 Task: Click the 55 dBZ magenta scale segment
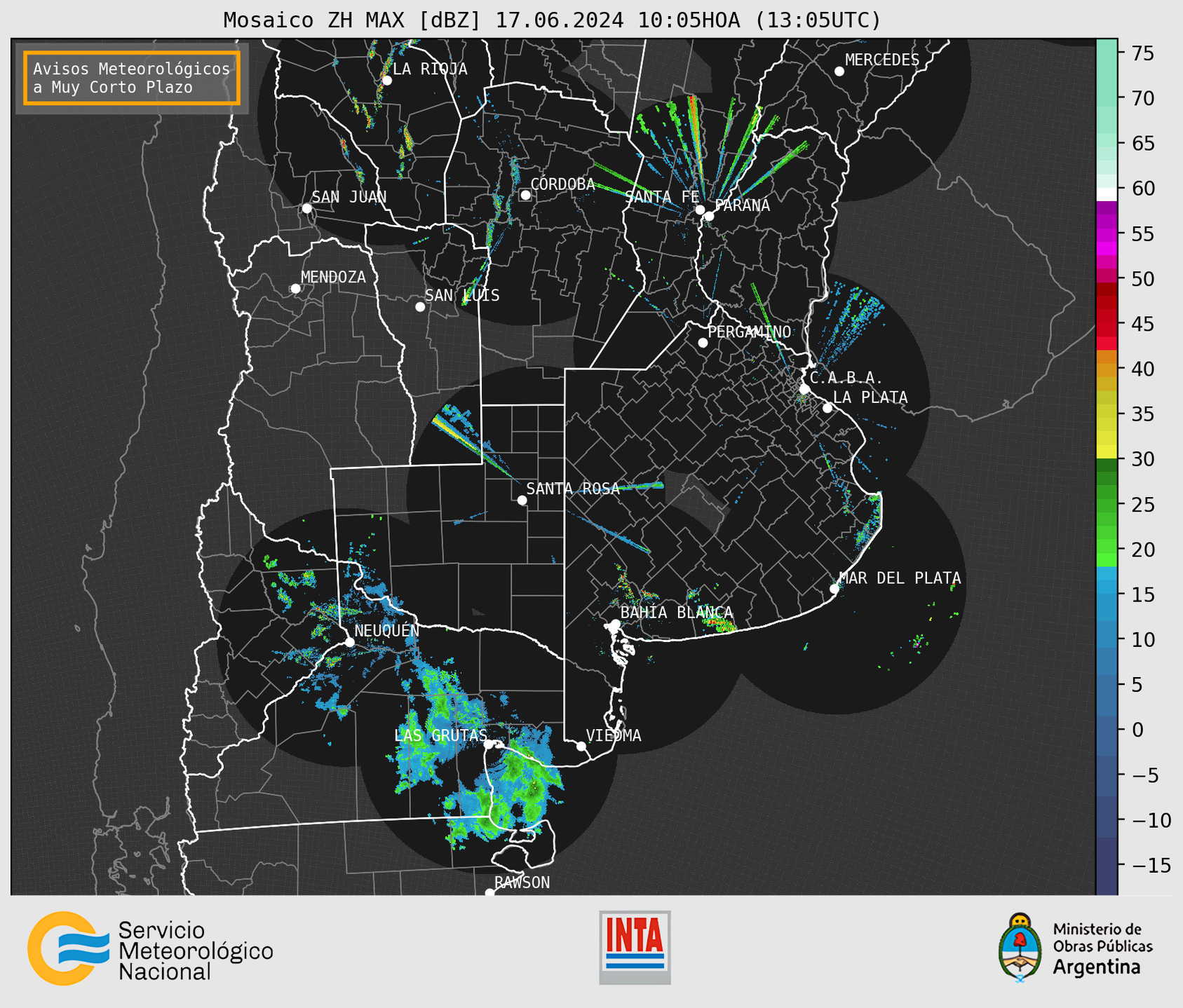pos(1107,233)
